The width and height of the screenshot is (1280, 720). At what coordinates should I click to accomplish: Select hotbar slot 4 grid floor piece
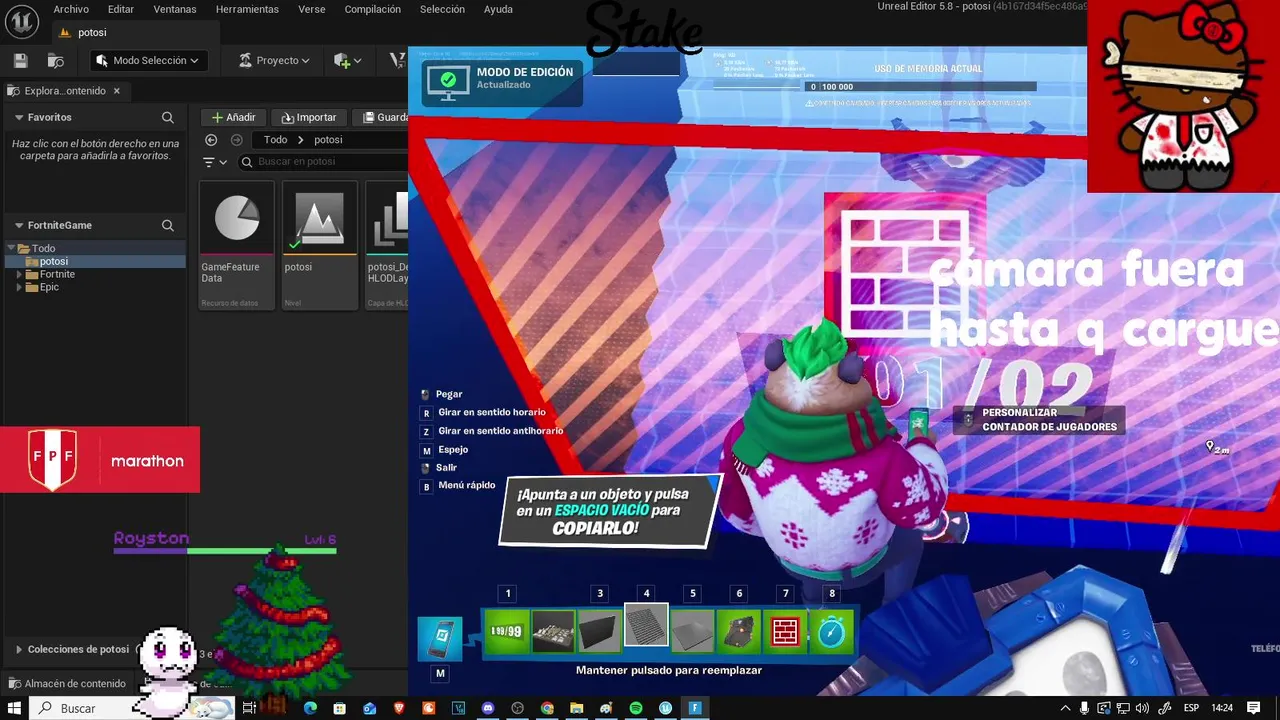point(646,626)
